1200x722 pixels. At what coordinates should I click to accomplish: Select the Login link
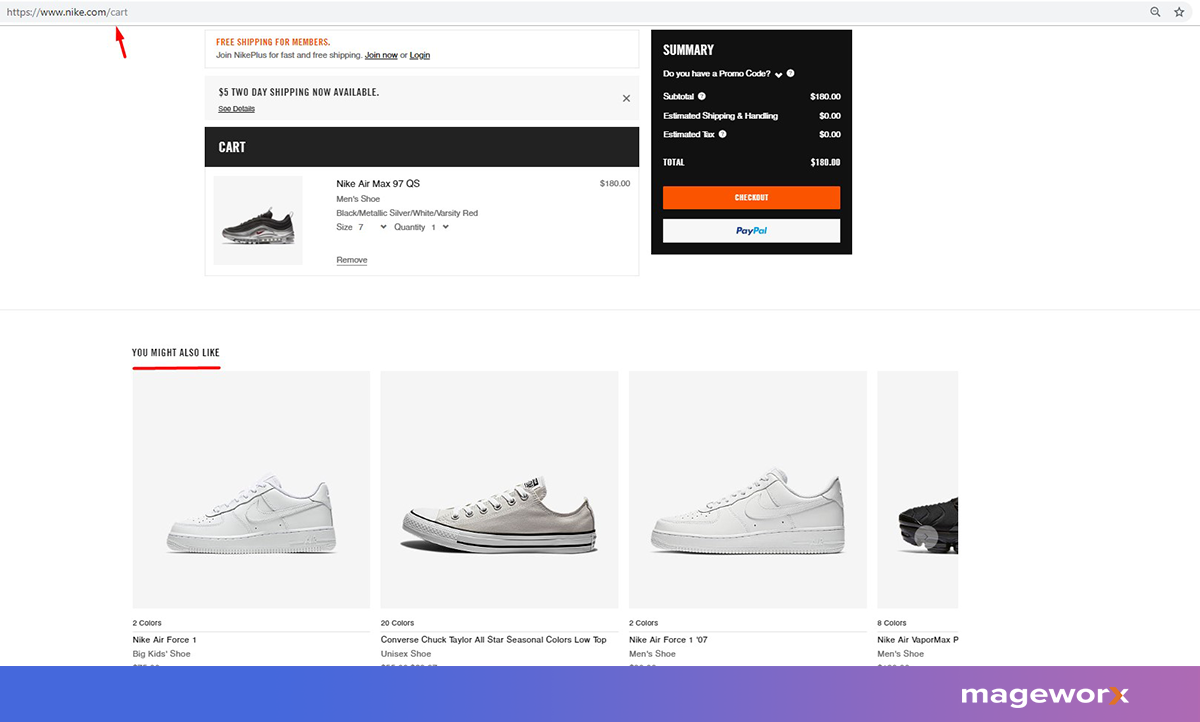click(x=419, y=55)
